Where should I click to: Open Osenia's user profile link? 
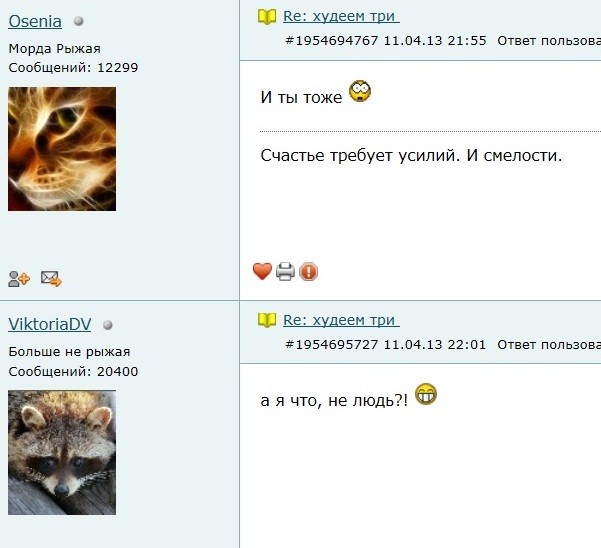click(x=35, y=21)
